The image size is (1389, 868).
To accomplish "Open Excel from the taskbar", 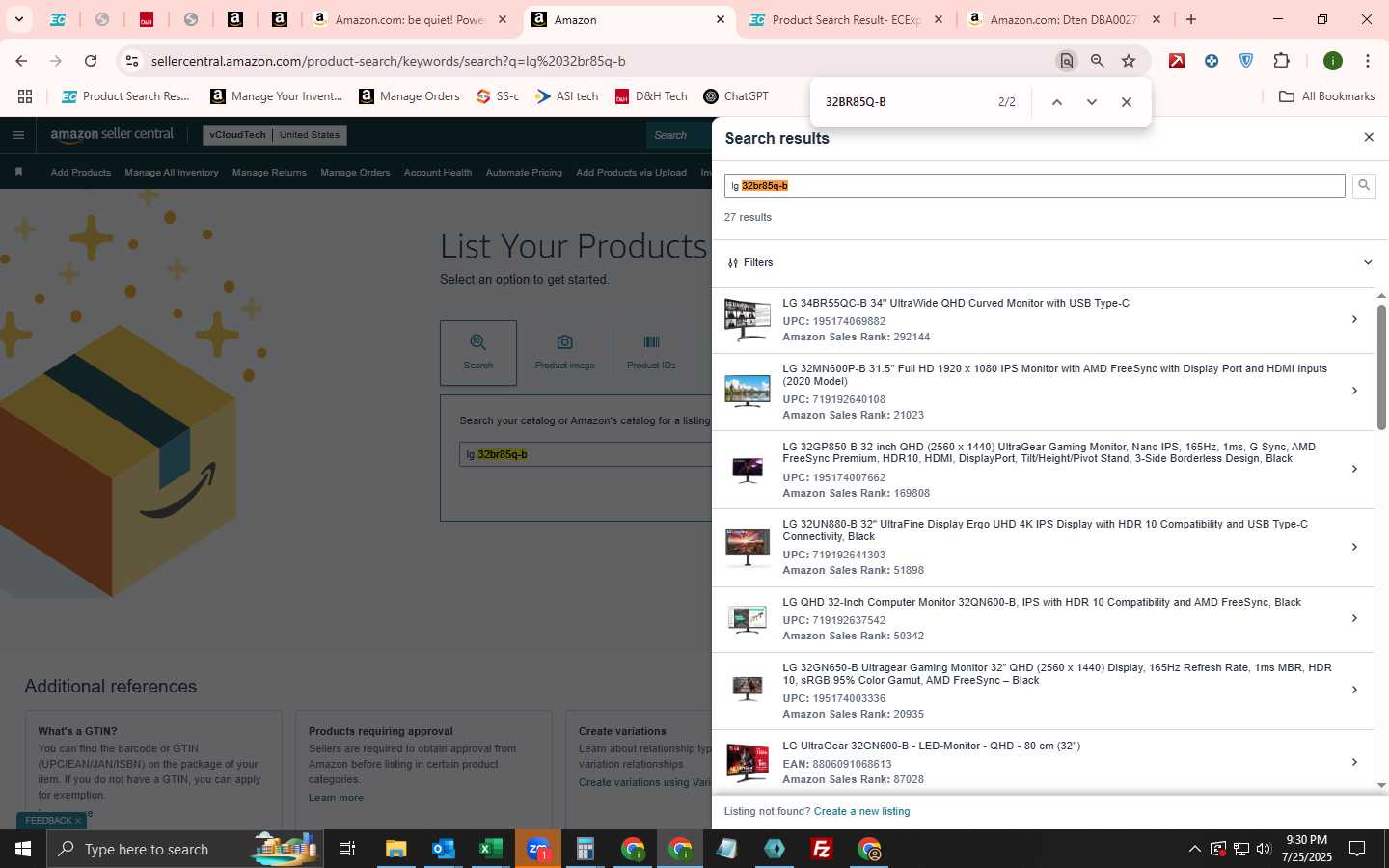I will 490,849.
